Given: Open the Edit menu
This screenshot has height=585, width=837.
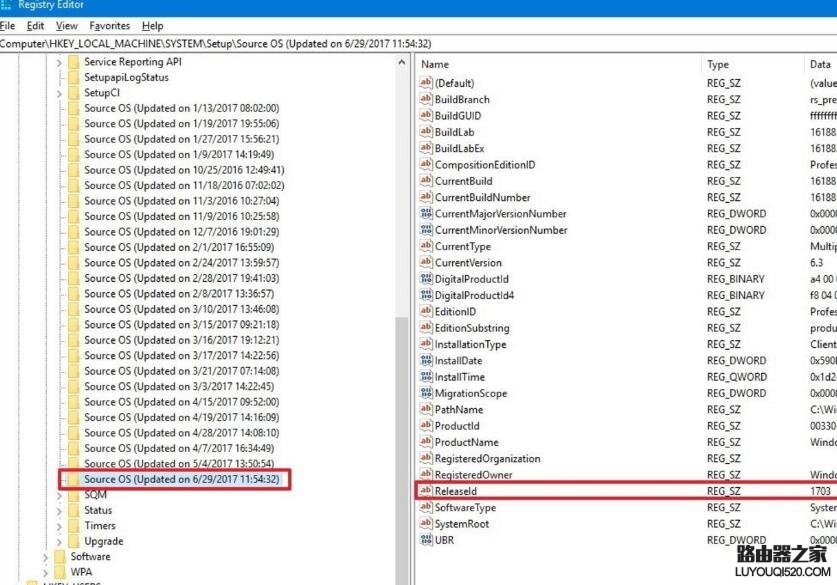Looking at the screenshot, I should point(35,25).
